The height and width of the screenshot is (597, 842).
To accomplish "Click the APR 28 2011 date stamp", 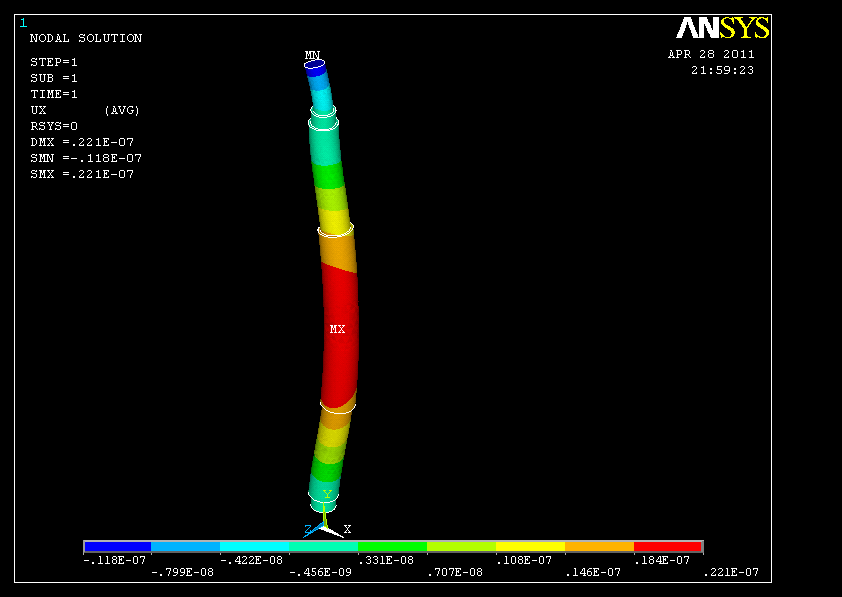I will tap(711, 54).
